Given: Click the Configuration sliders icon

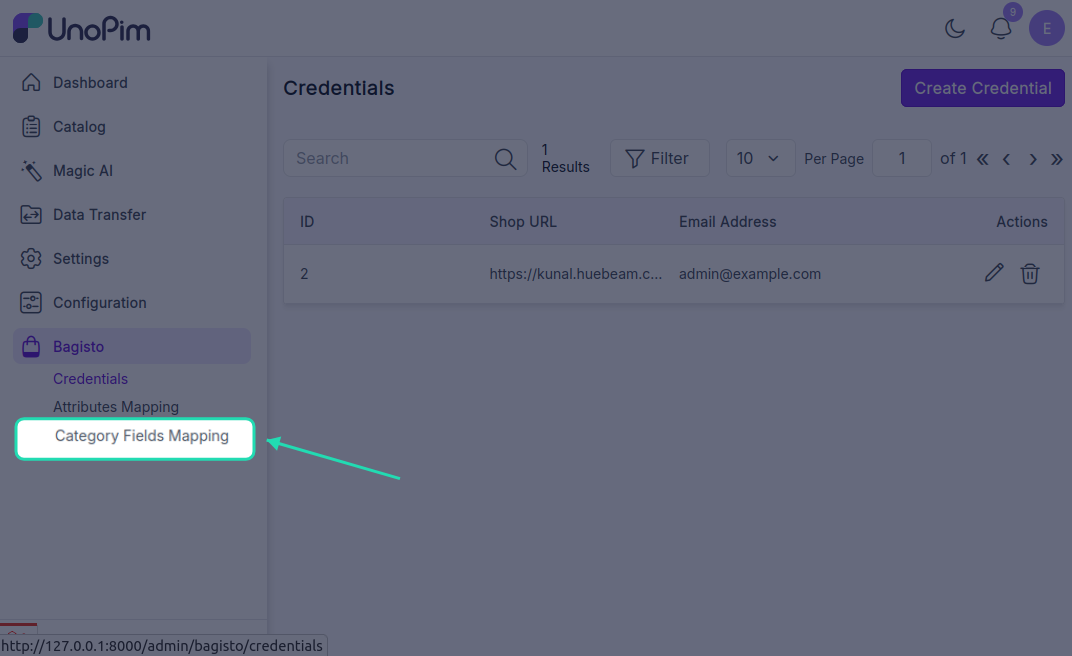Looking at the screenshot, I should pyautogui.click(x=31, y=303).
